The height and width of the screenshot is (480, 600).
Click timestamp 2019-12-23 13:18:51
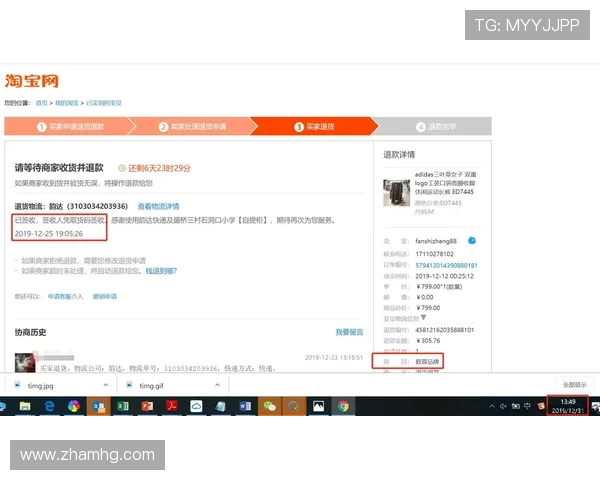(x=334, y=358)
